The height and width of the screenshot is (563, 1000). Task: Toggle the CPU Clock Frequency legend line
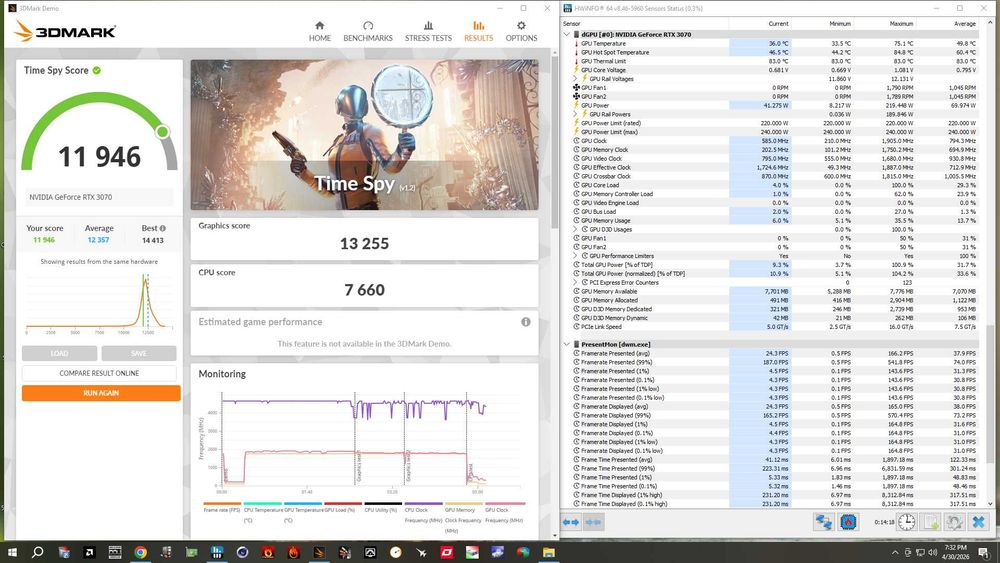(423, 512)
